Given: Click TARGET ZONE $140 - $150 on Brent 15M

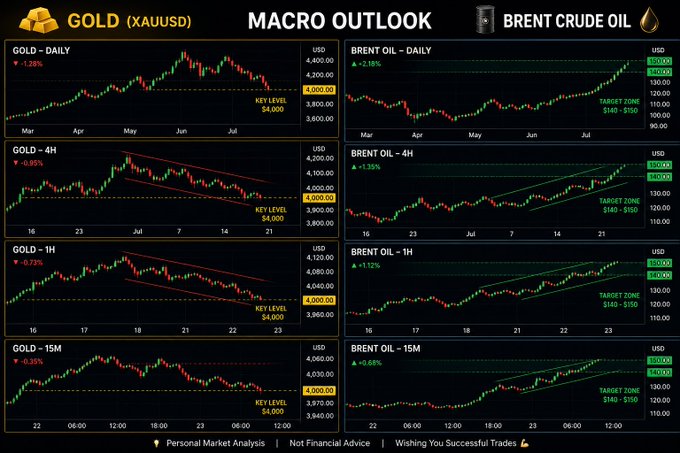Looking at the screenshot, I should point(619,395).
